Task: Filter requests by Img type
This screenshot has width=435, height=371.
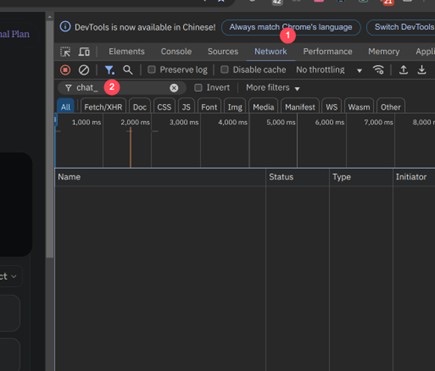Action: point(235,107)
